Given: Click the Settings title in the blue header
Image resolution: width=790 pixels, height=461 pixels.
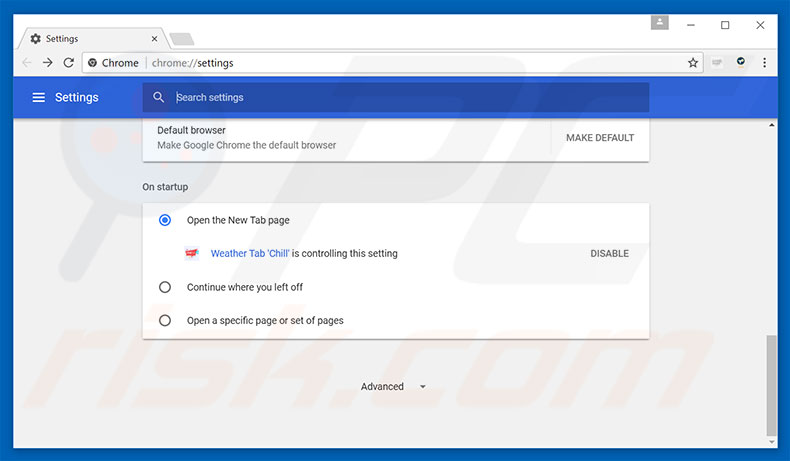Looking at the screenshot, I should point(77,97).
